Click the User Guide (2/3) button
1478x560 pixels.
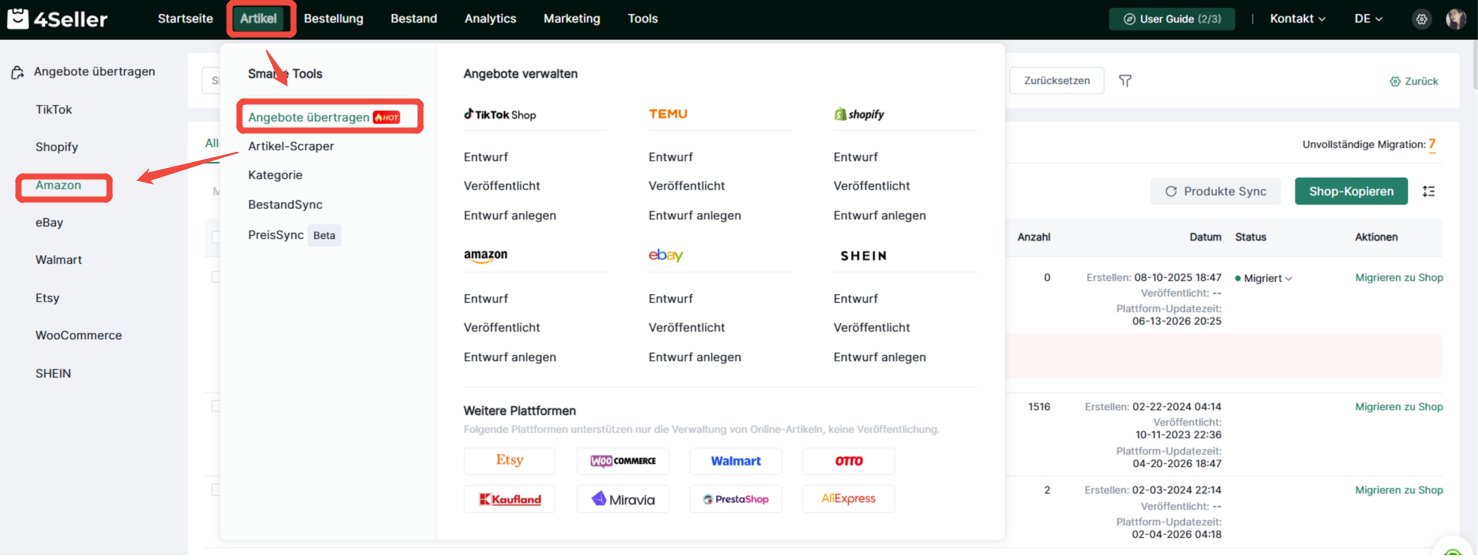tap(1172, 19)
